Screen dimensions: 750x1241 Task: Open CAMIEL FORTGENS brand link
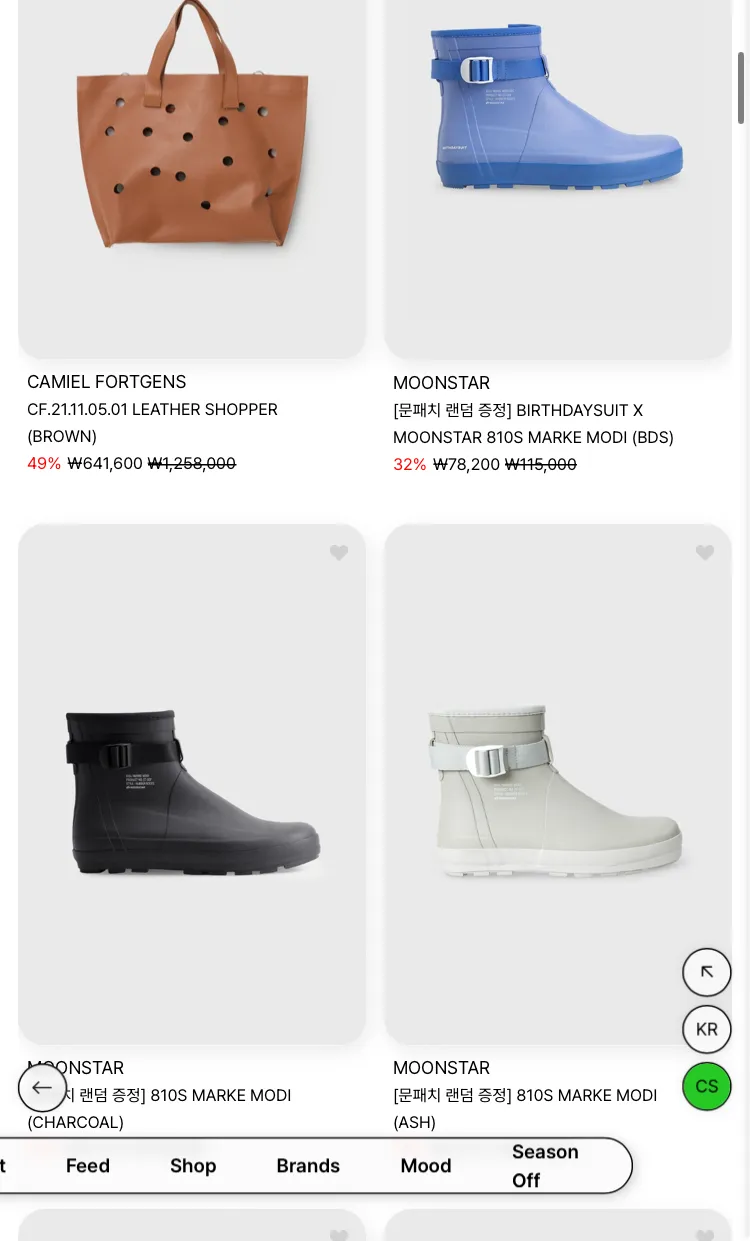(x=107, y=382)
